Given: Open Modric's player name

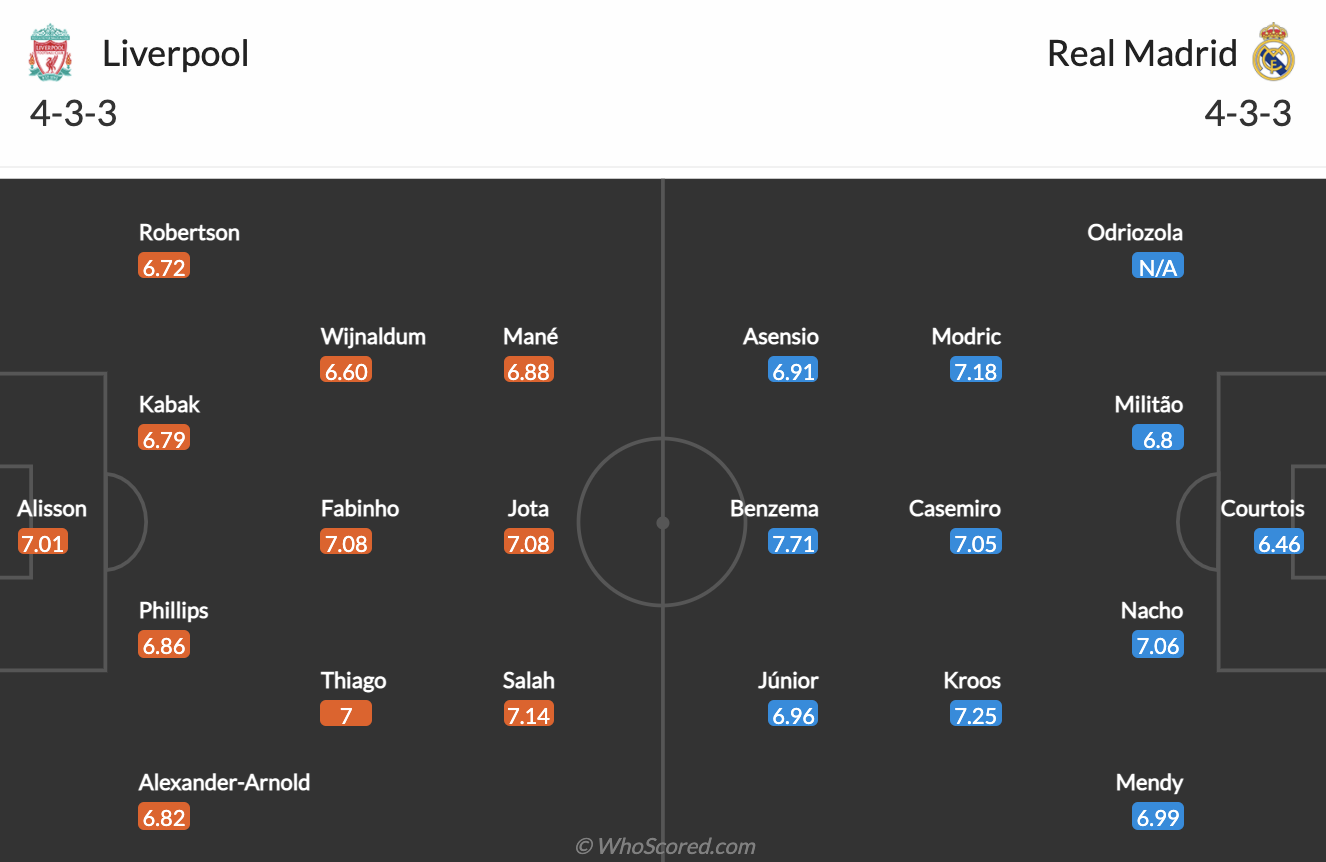Looking at the screenshot, I should 966,336.
